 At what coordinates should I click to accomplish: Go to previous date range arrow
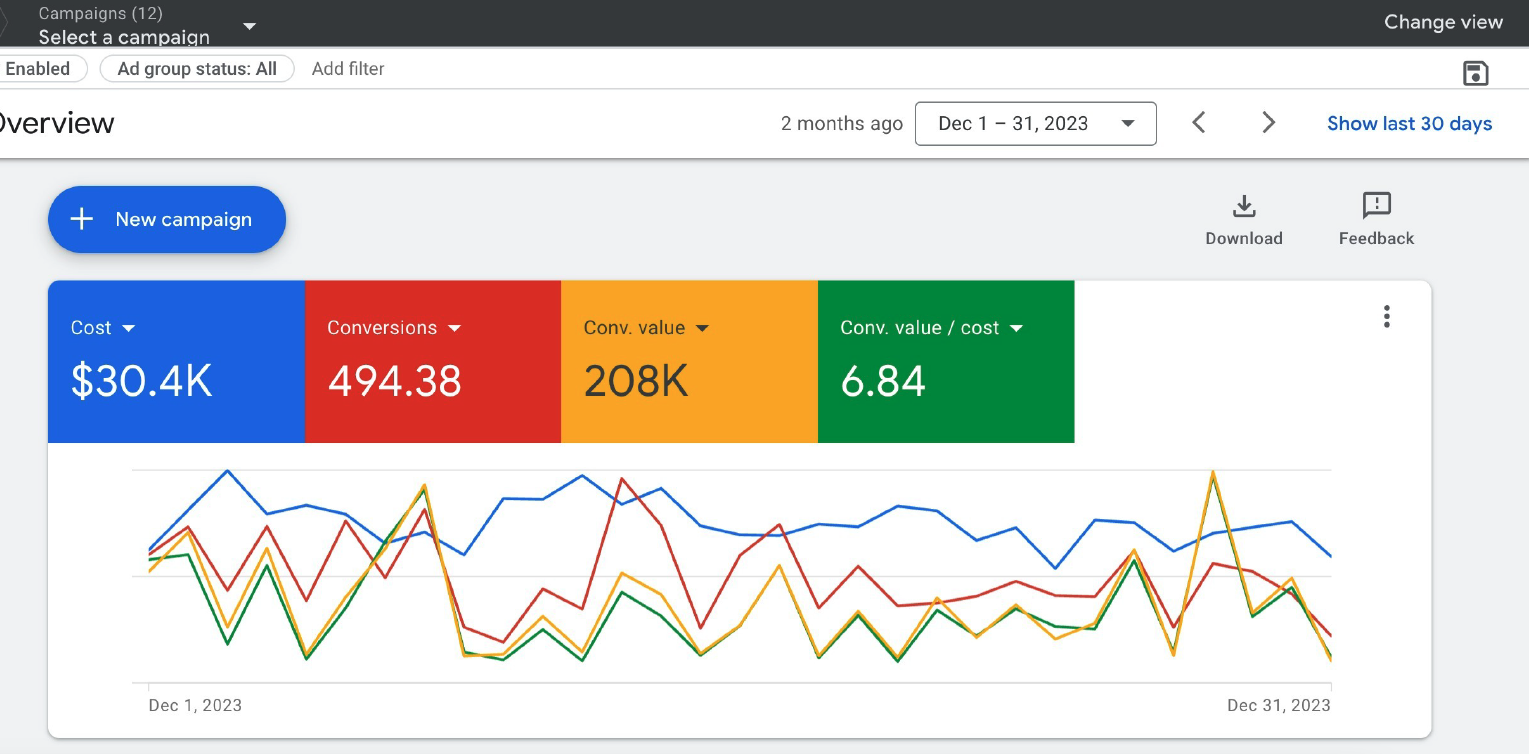click(1199, 123)
